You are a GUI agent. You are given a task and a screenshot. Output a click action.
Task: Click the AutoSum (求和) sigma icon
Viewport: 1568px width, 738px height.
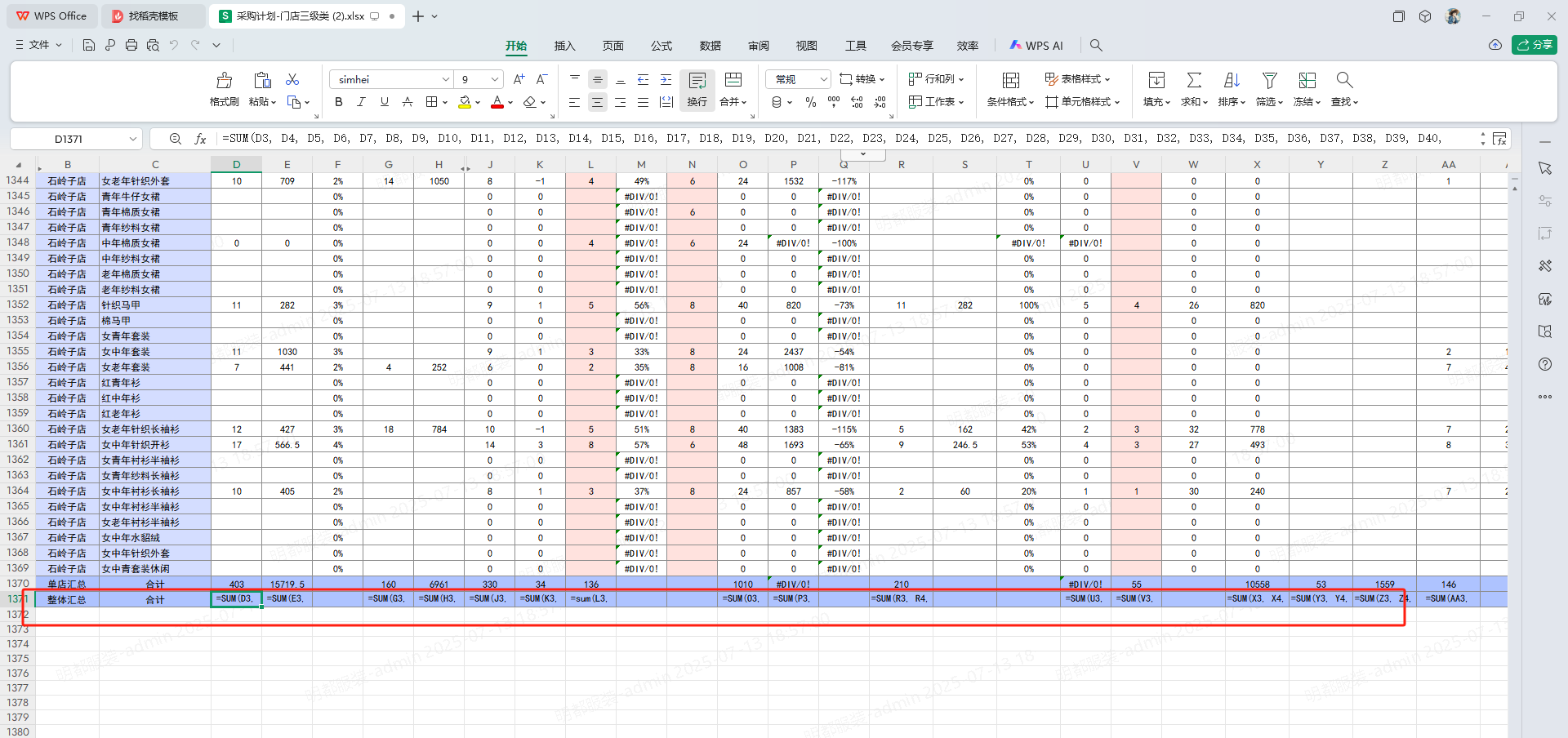(x=1194, y=80)
